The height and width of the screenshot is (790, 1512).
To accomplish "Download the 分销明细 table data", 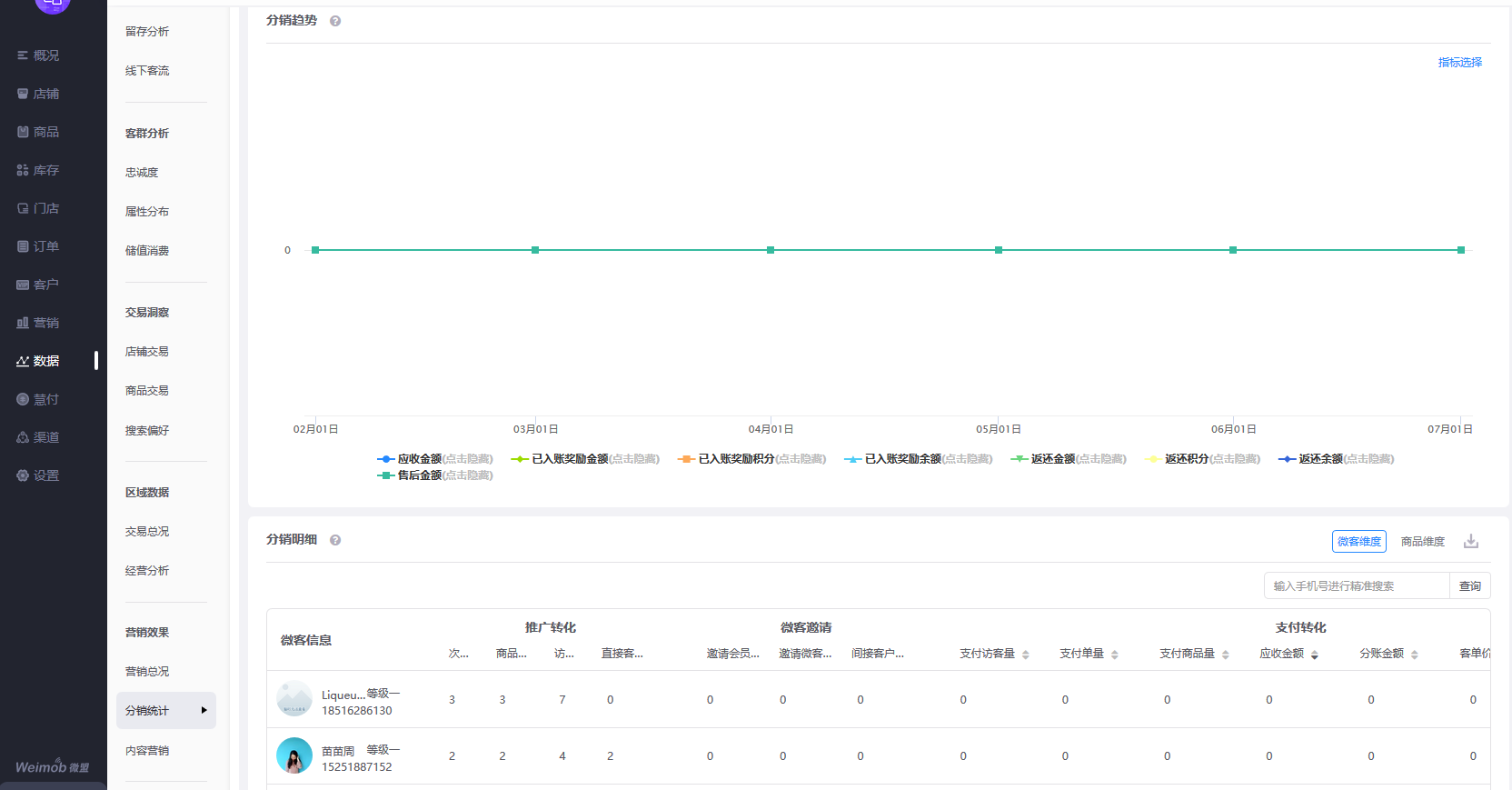I will 1471,542.
